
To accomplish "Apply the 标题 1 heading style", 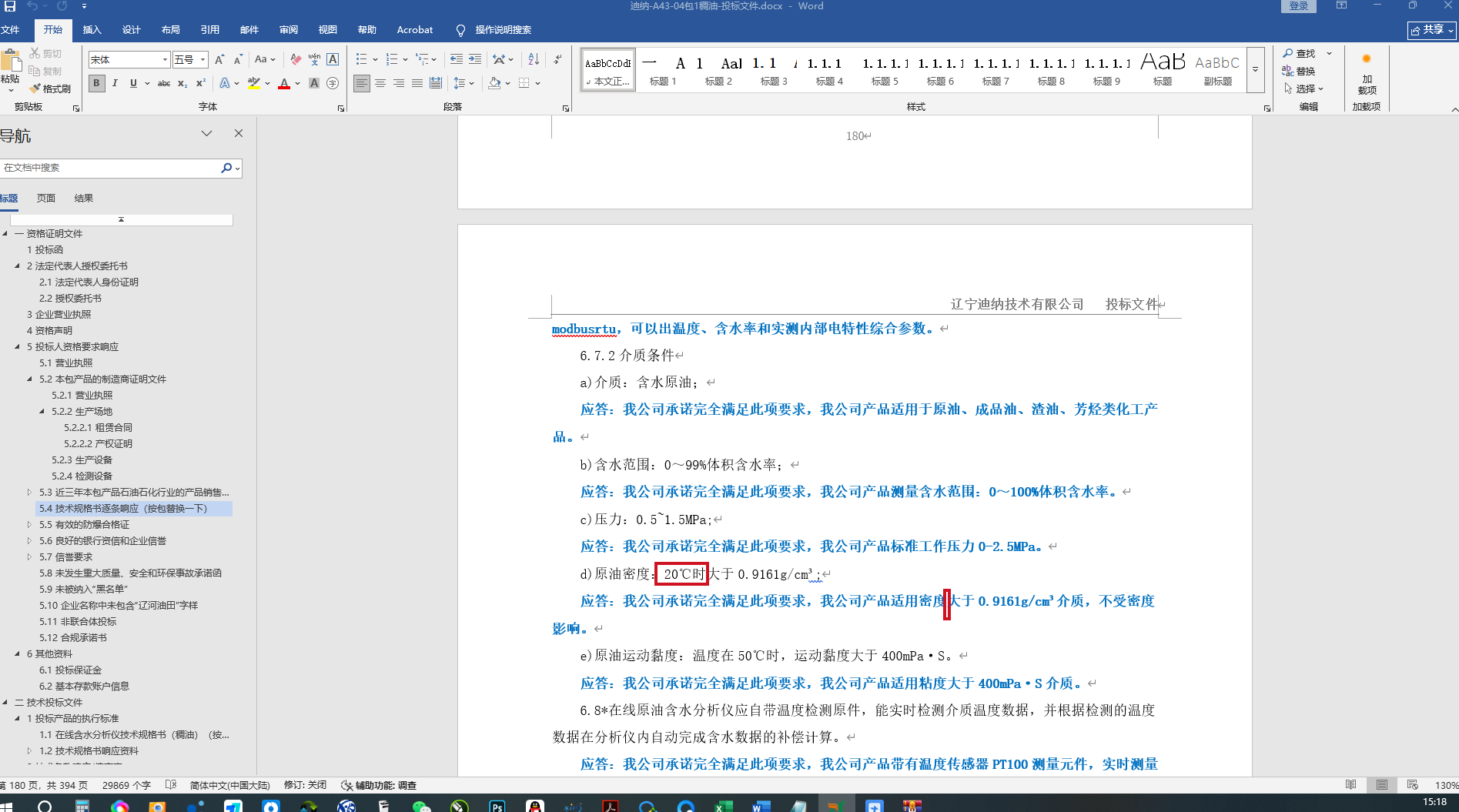I will (x=663, y=70).
